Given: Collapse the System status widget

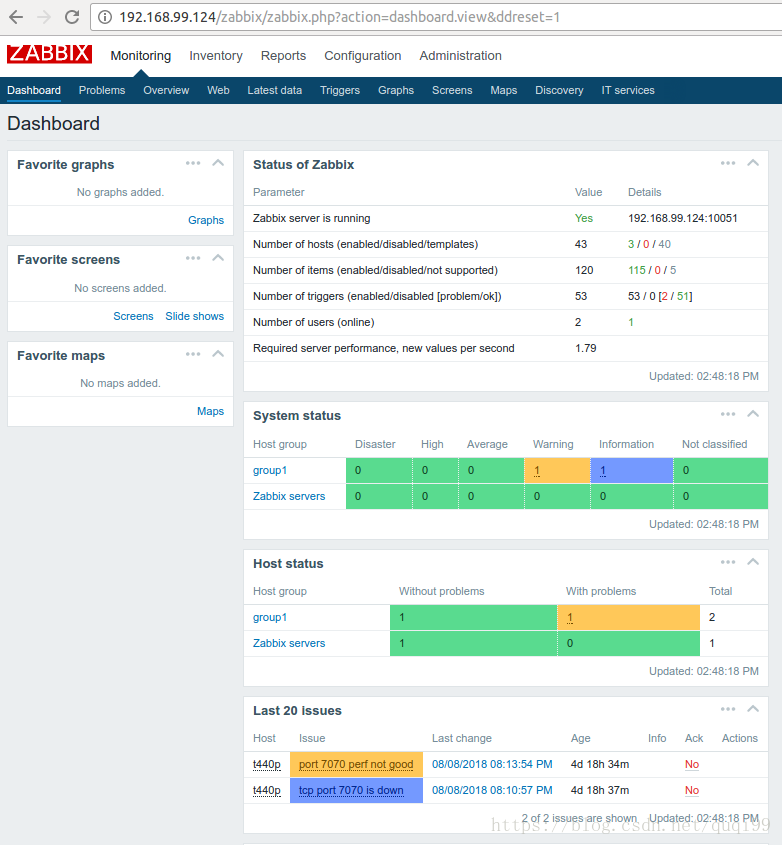Looking at the screenshot, I should click(753, 414).
